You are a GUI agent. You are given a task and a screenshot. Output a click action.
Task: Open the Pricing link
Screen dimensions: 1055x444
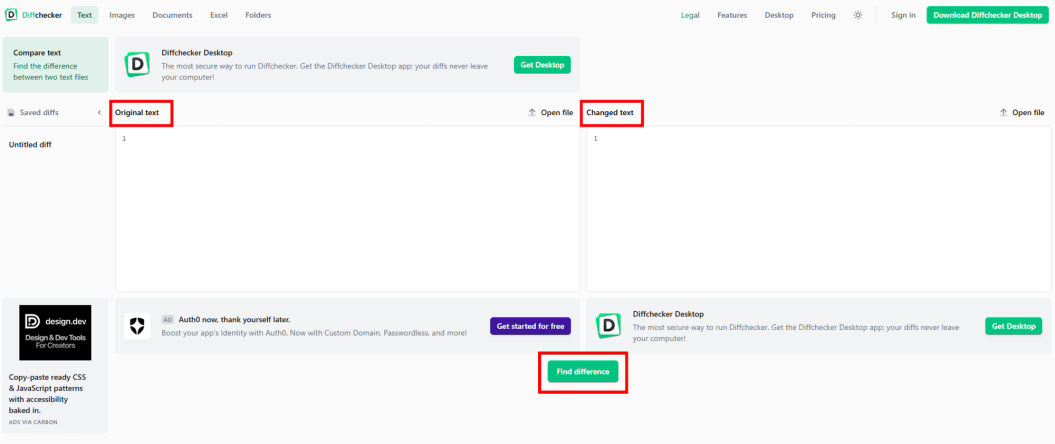[x=823, y=15]
